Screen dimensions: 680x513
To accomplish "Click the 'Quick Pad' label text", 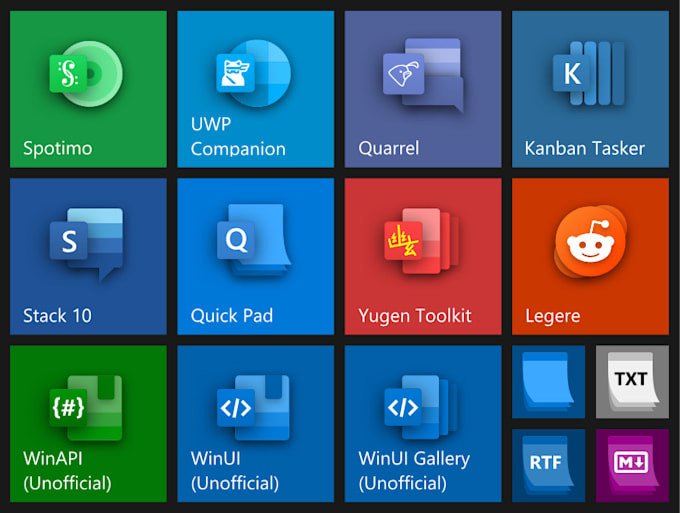I will pos(232,316).
